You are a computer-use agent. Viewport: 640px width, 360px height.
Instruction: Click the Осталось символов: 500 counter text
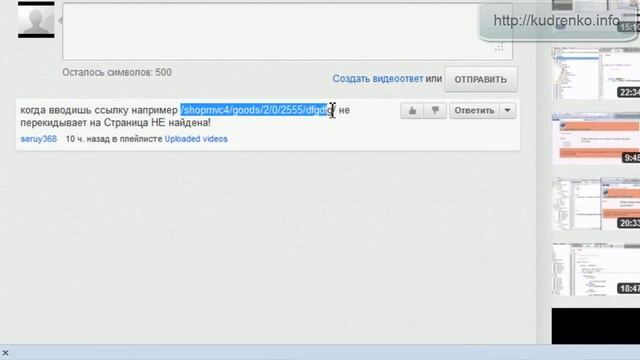coord(117,72)
